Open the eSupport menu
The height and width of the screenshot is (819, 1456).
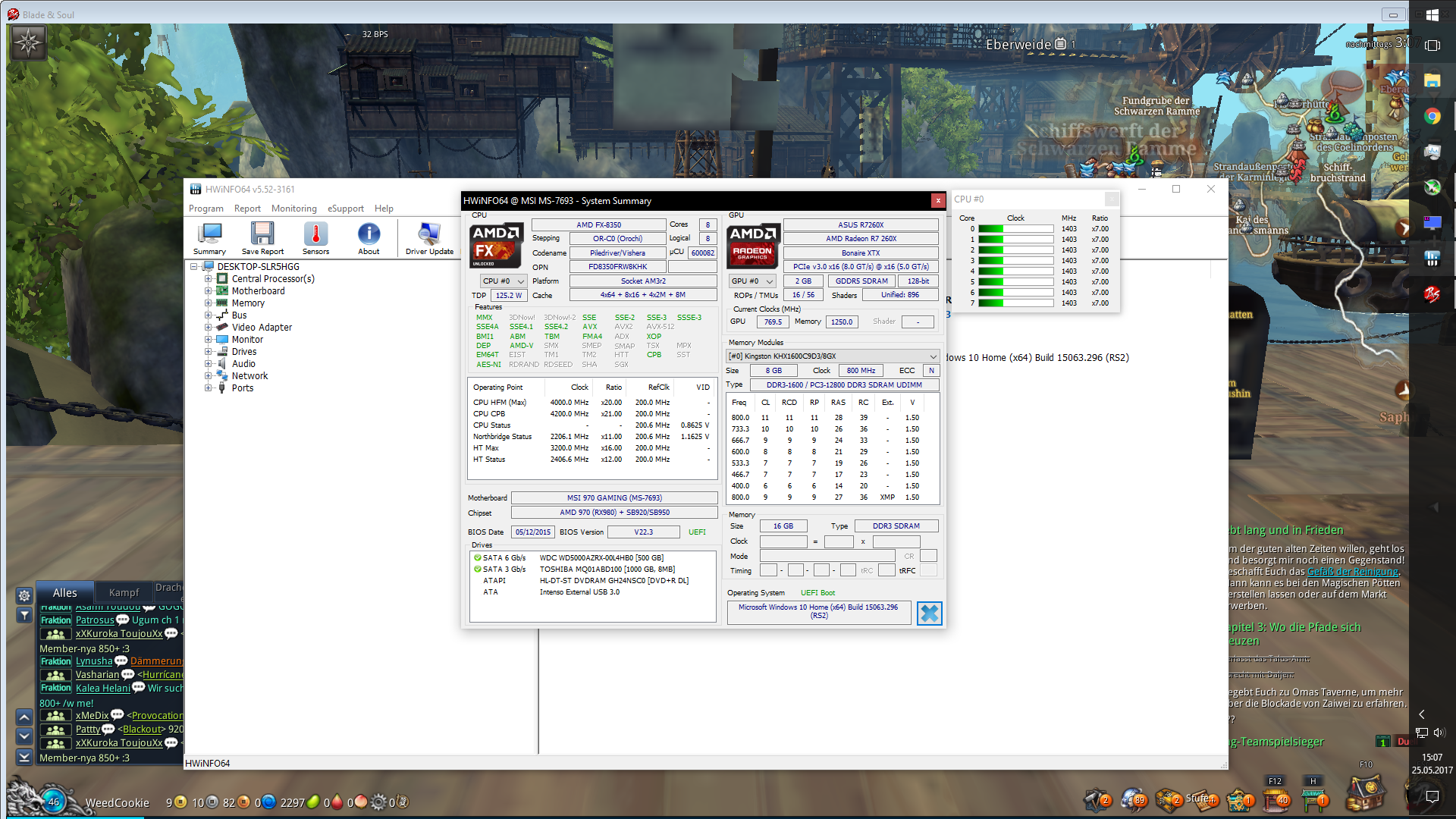point(345,209)
